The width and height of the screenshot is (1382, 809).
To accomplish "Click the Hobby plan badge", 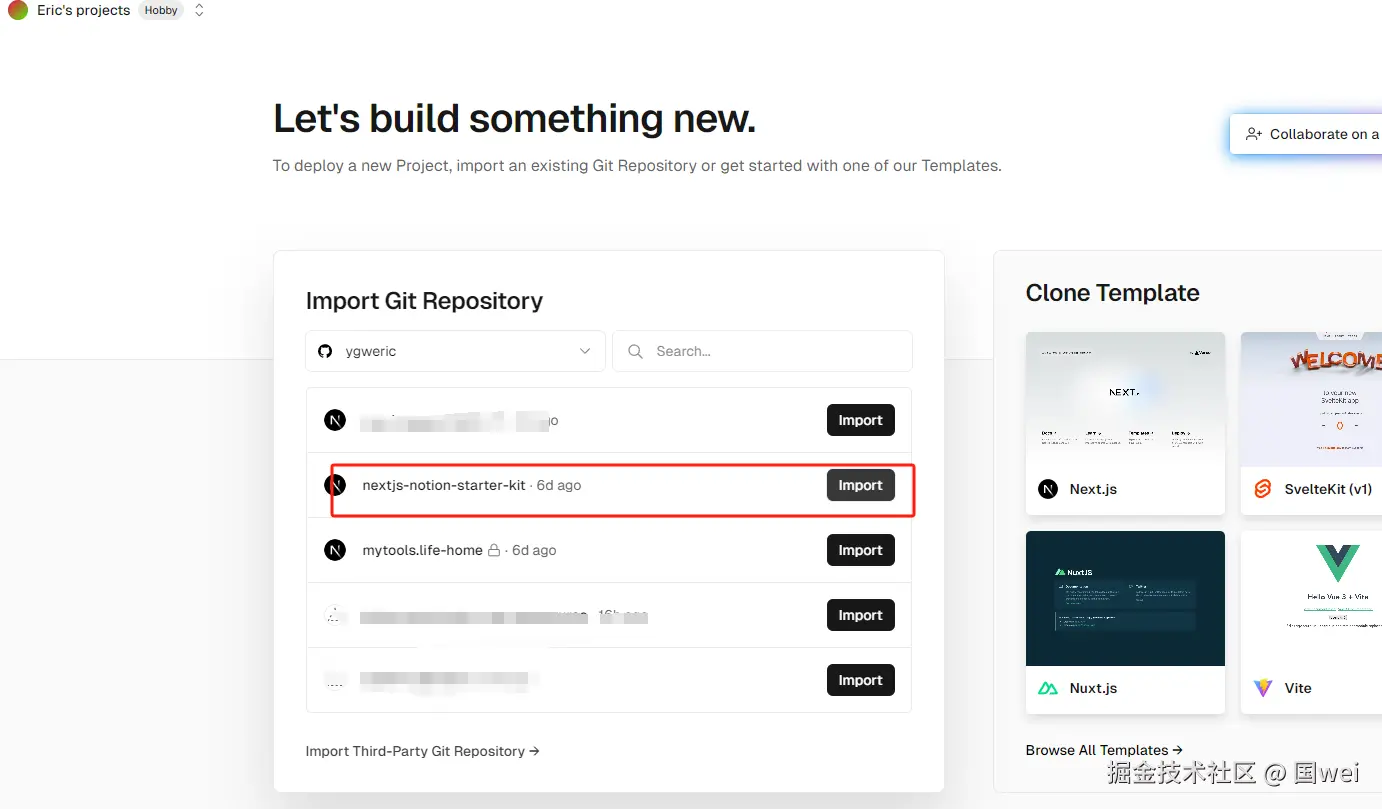I will [x=161, y=10].
